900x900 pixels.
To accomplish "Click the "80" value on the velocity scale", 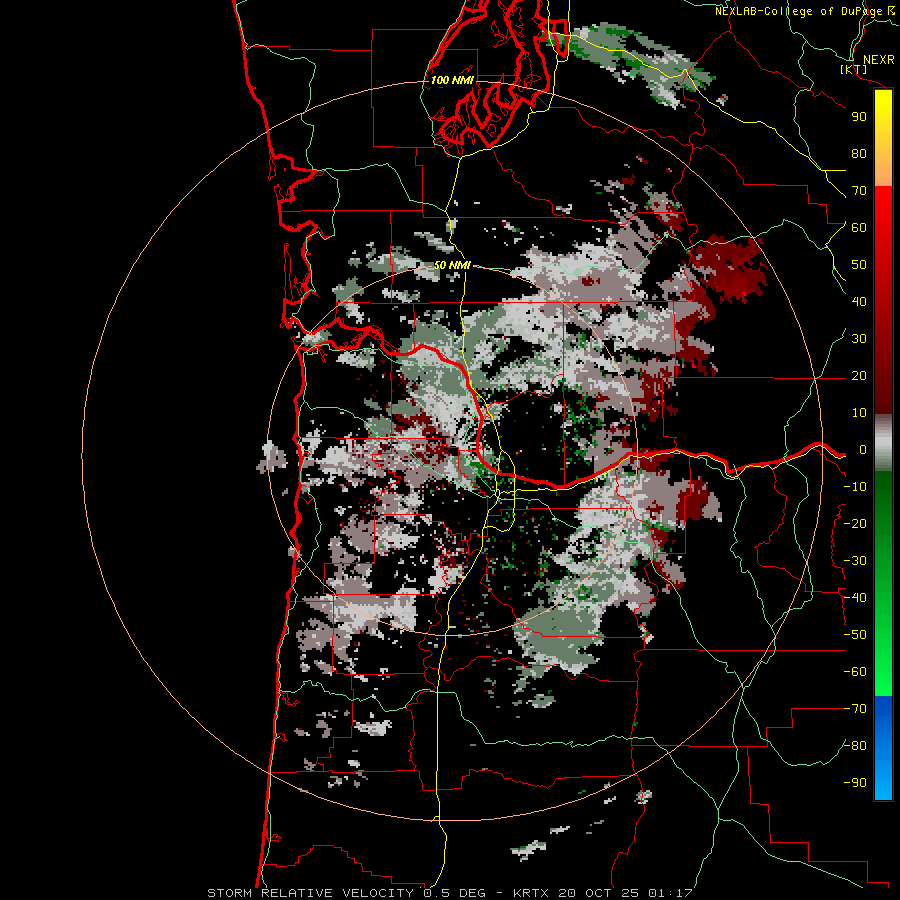I will click(x=859, y=154).
